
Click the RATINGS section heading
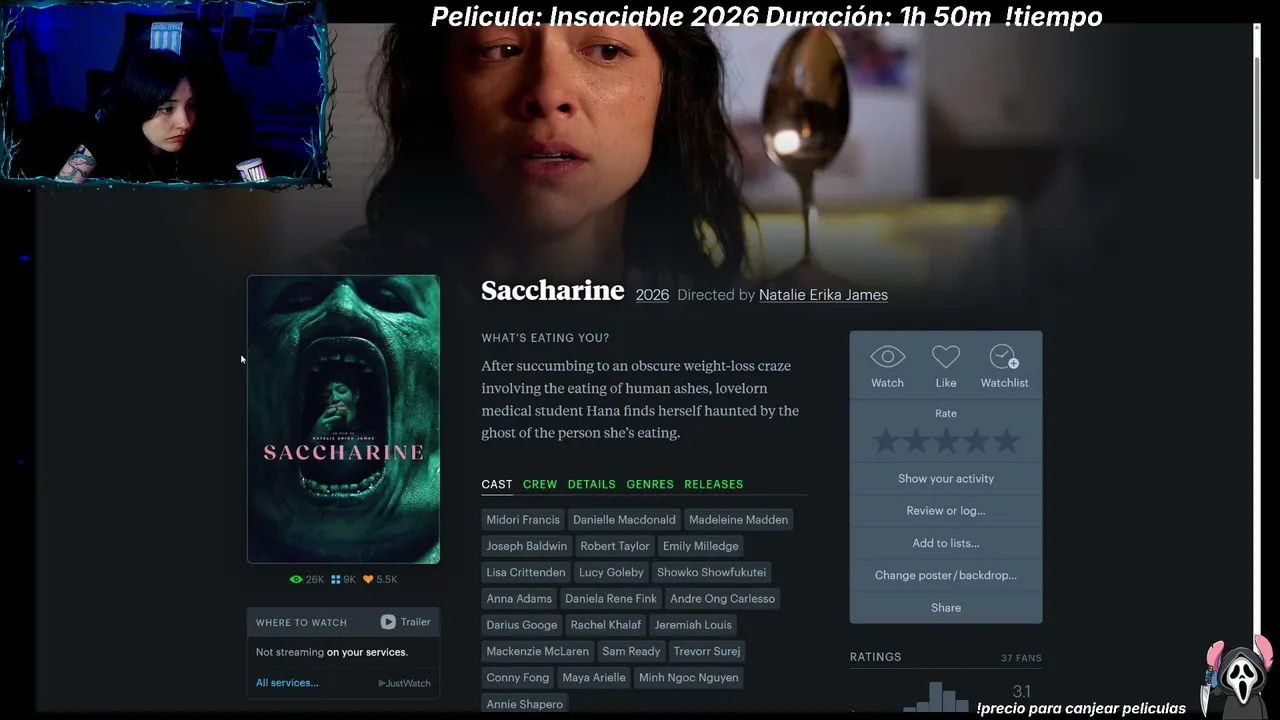coord(876,657)
